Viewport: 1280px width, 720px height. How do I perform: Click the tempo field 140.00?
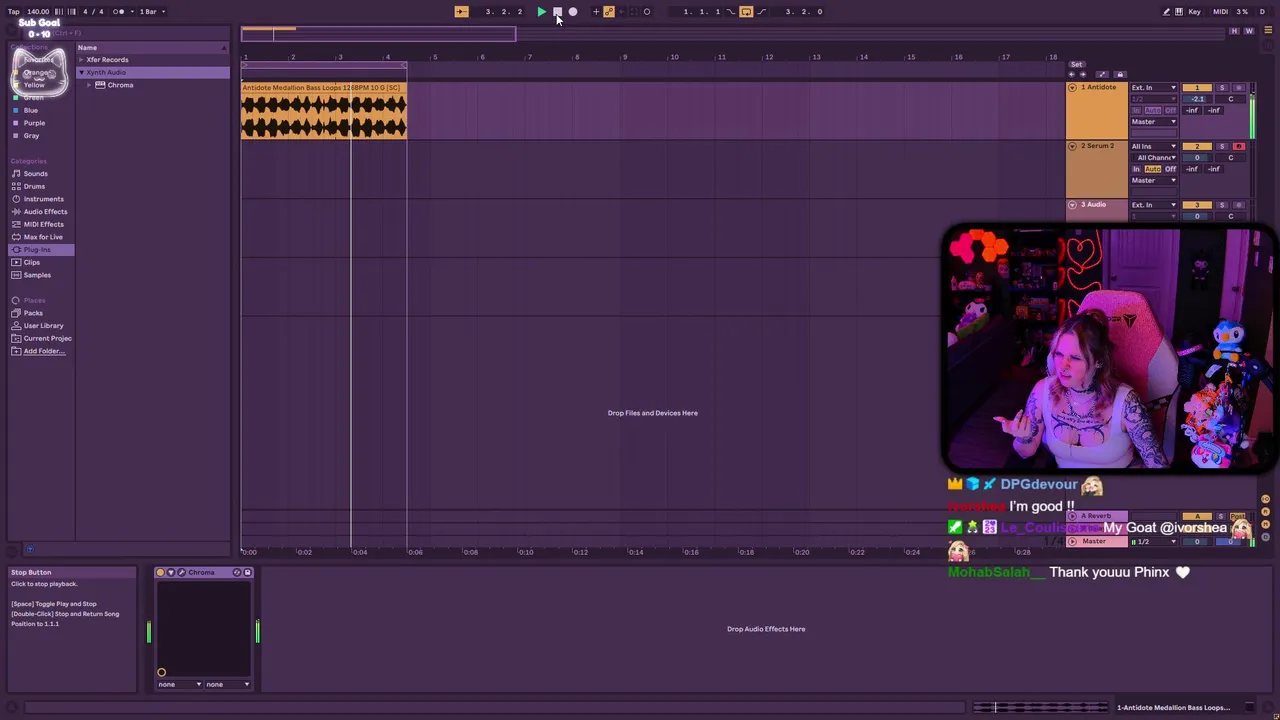(x=38, y=12)
